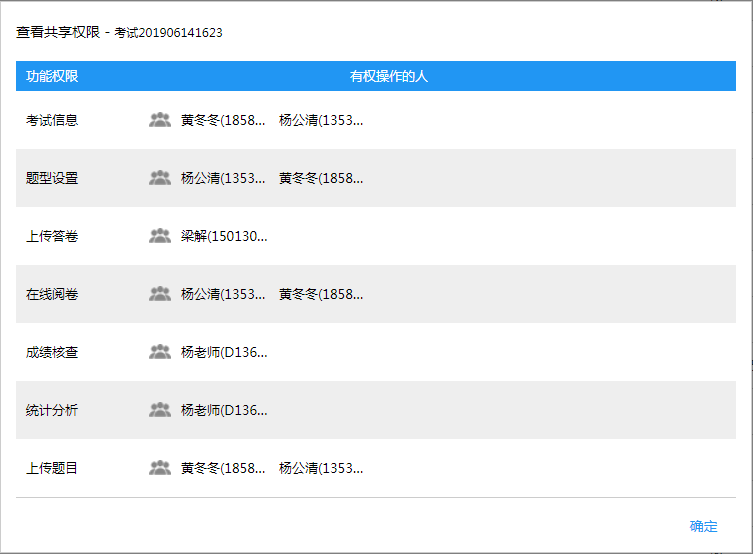753x554 pixels.
Task: Click the 有权操作的人 column header
Action: [389, 76]
